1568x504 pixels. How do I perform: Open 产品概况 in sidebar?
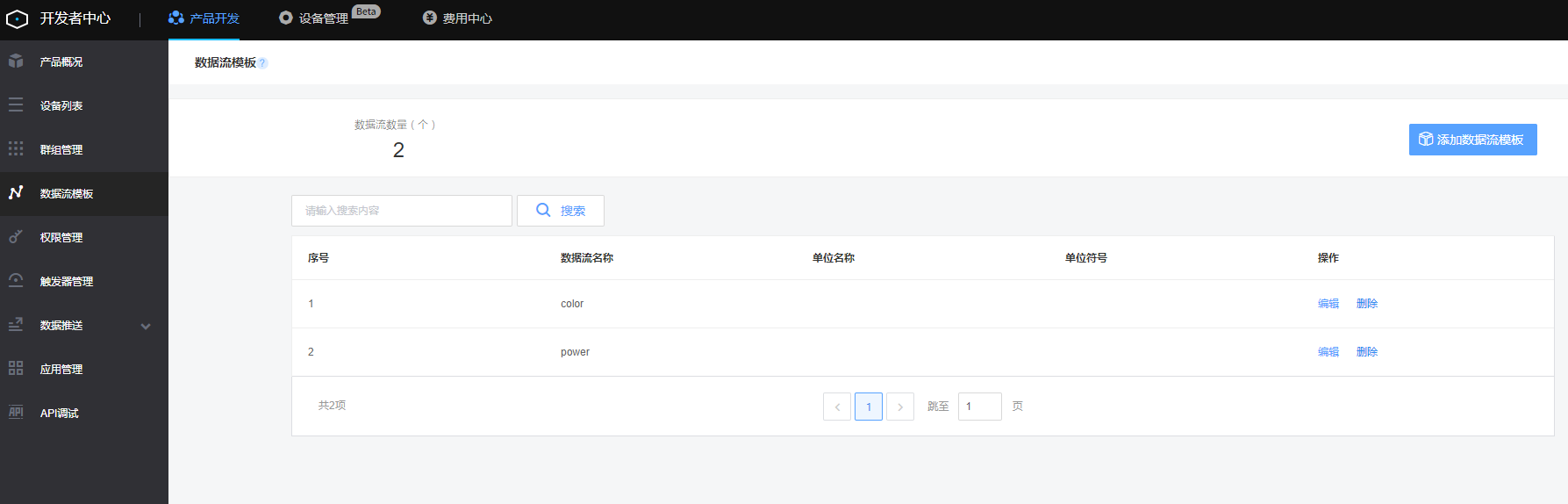pyautogui.click(x=84, y=62)
